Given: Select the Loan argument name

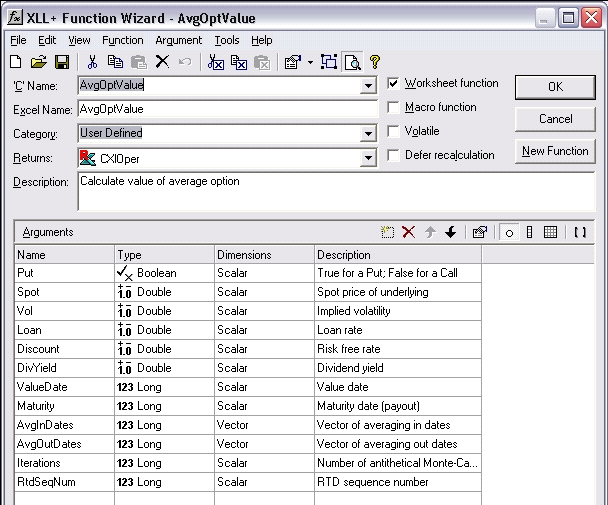Looking at the screenshot, I should pyautogui.click(x=64, y=330).
